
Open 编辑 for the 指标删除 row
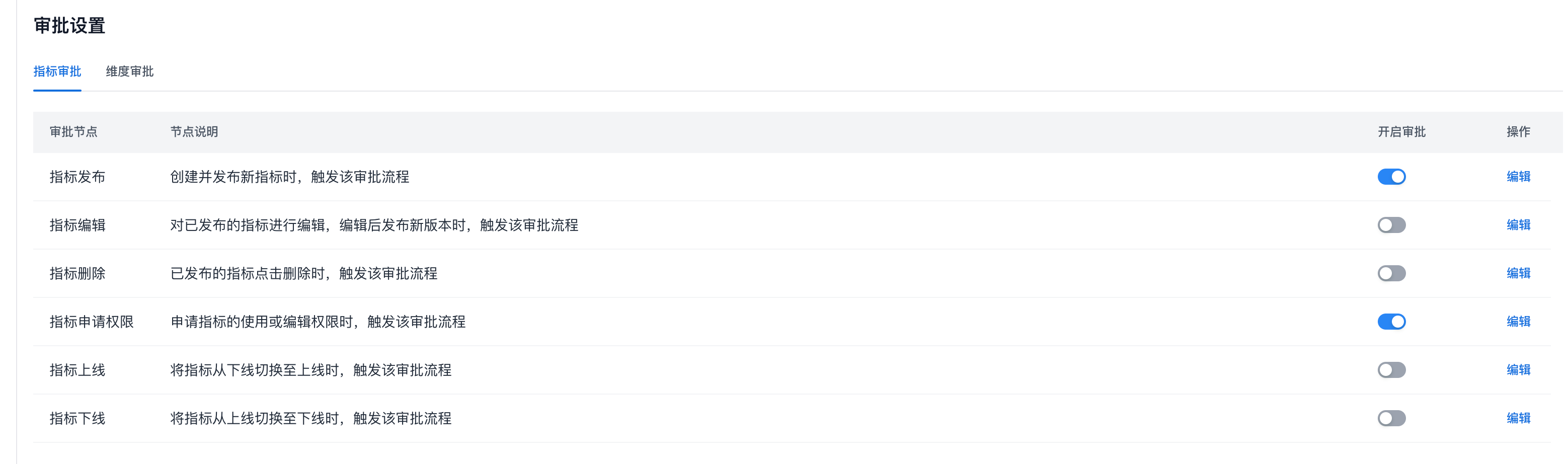click(1518, 273)
